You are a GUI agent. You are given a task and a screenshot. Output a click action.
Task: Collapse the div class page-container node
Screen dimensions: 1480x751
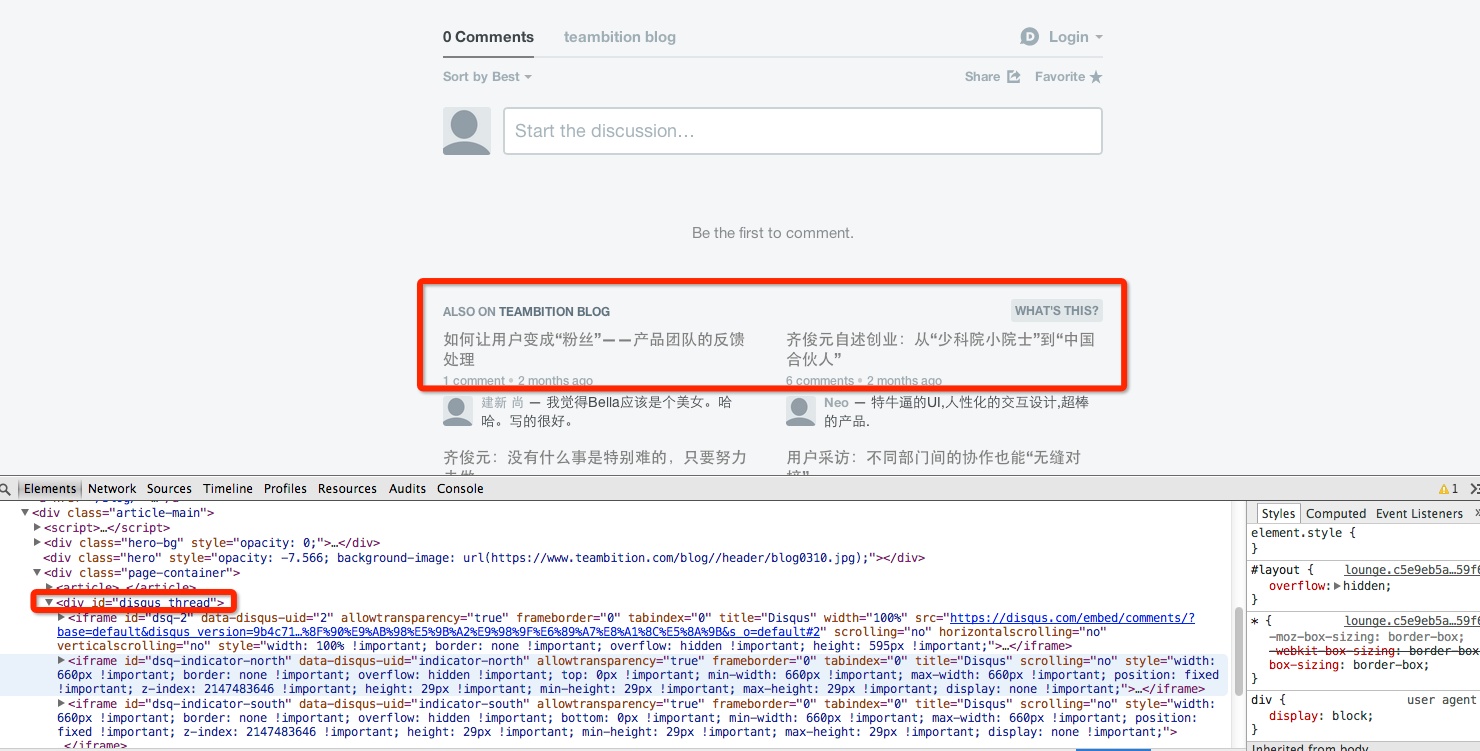coord(38,573)
